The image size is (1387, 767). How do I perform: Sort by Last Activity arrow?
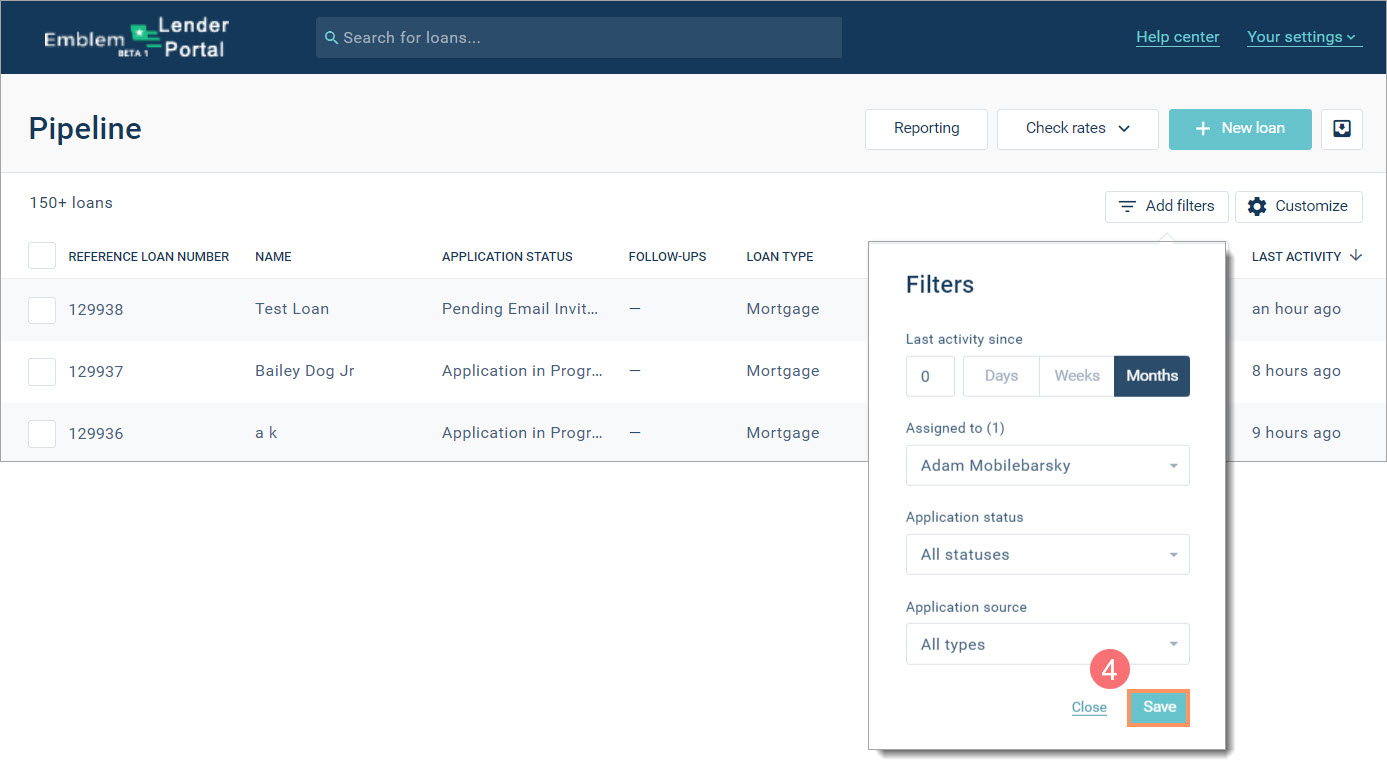(x=1356, y=256)
